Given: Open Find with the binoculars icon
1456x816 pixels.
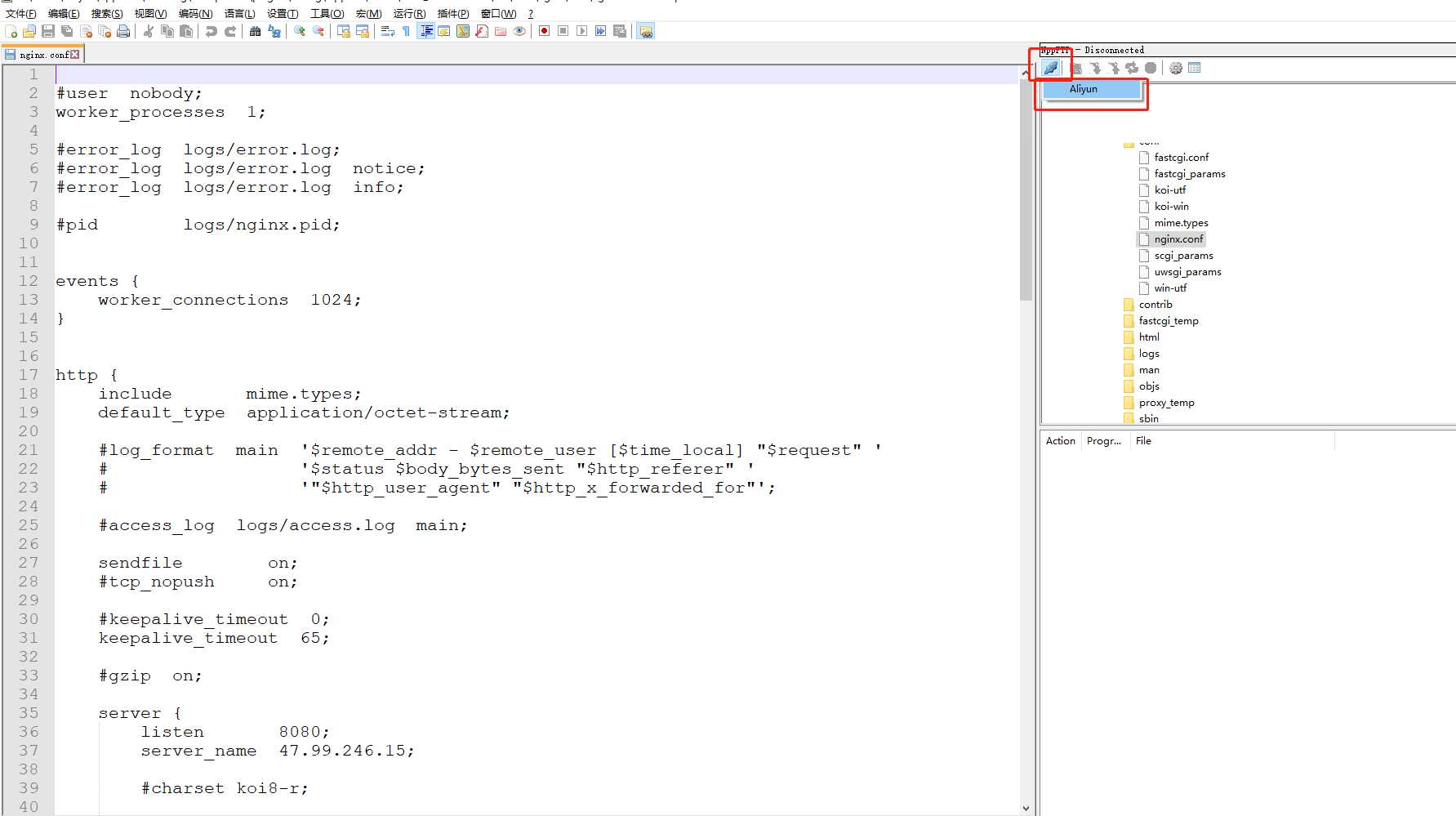Looking at the screenshot, I should click(x=256, y=31).
